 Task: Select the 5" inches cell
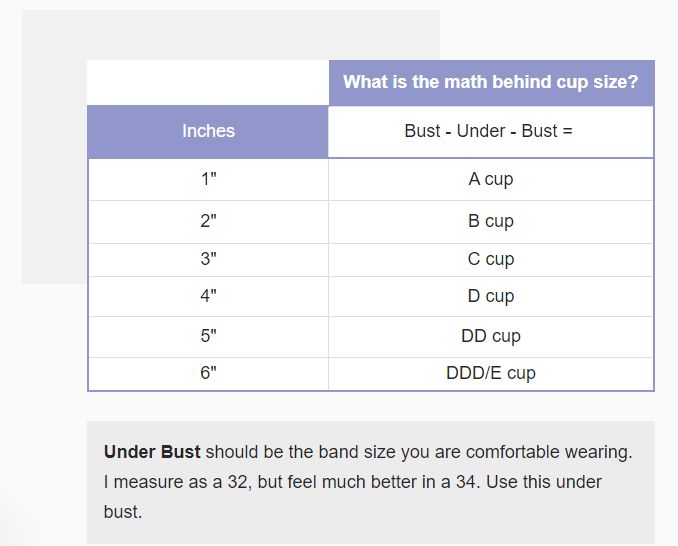(208, 337)
